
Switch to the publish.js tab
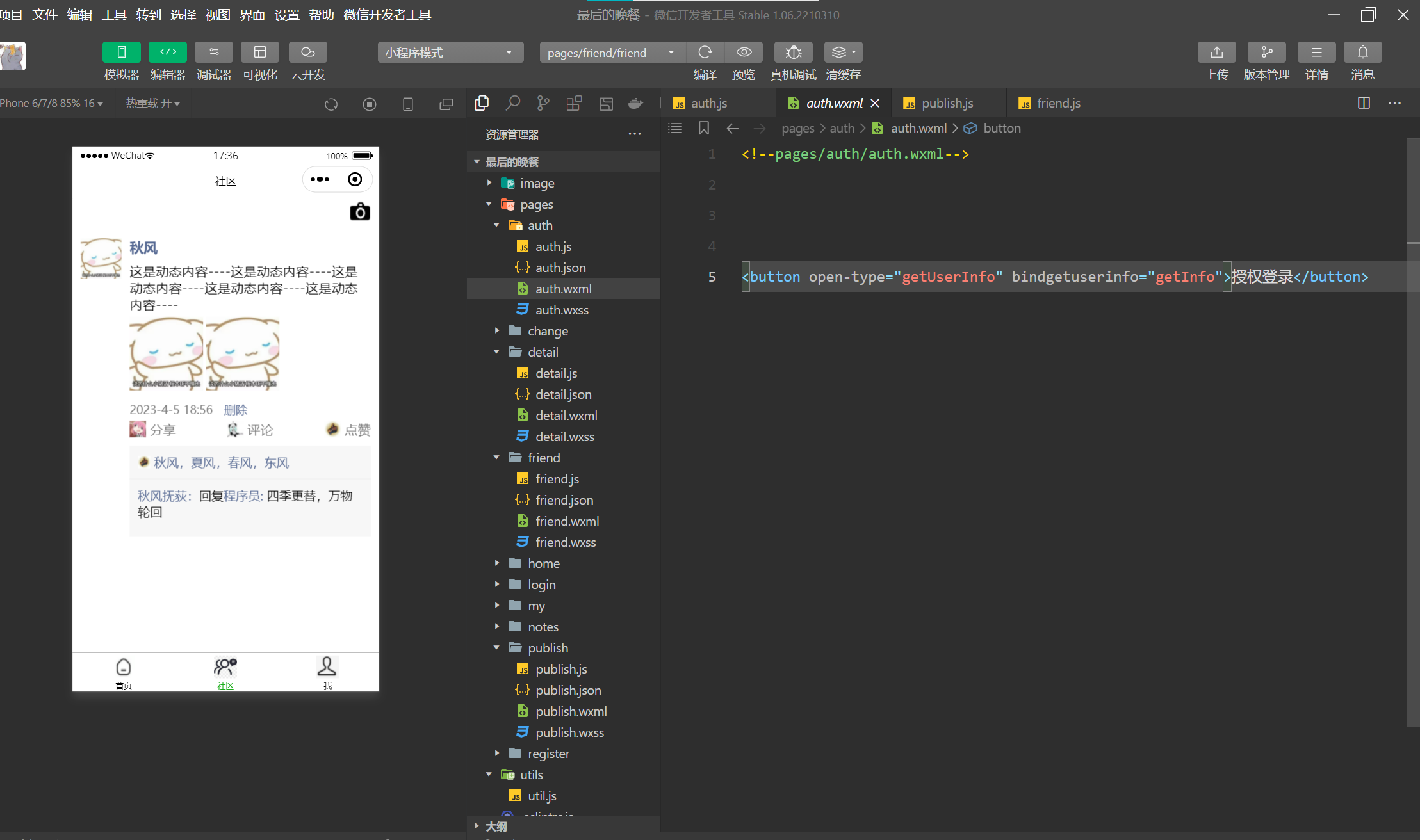(947, 103)
